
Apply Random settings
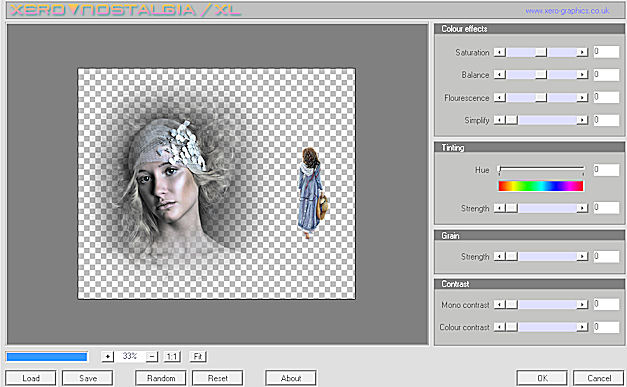(x=161, y=378)
